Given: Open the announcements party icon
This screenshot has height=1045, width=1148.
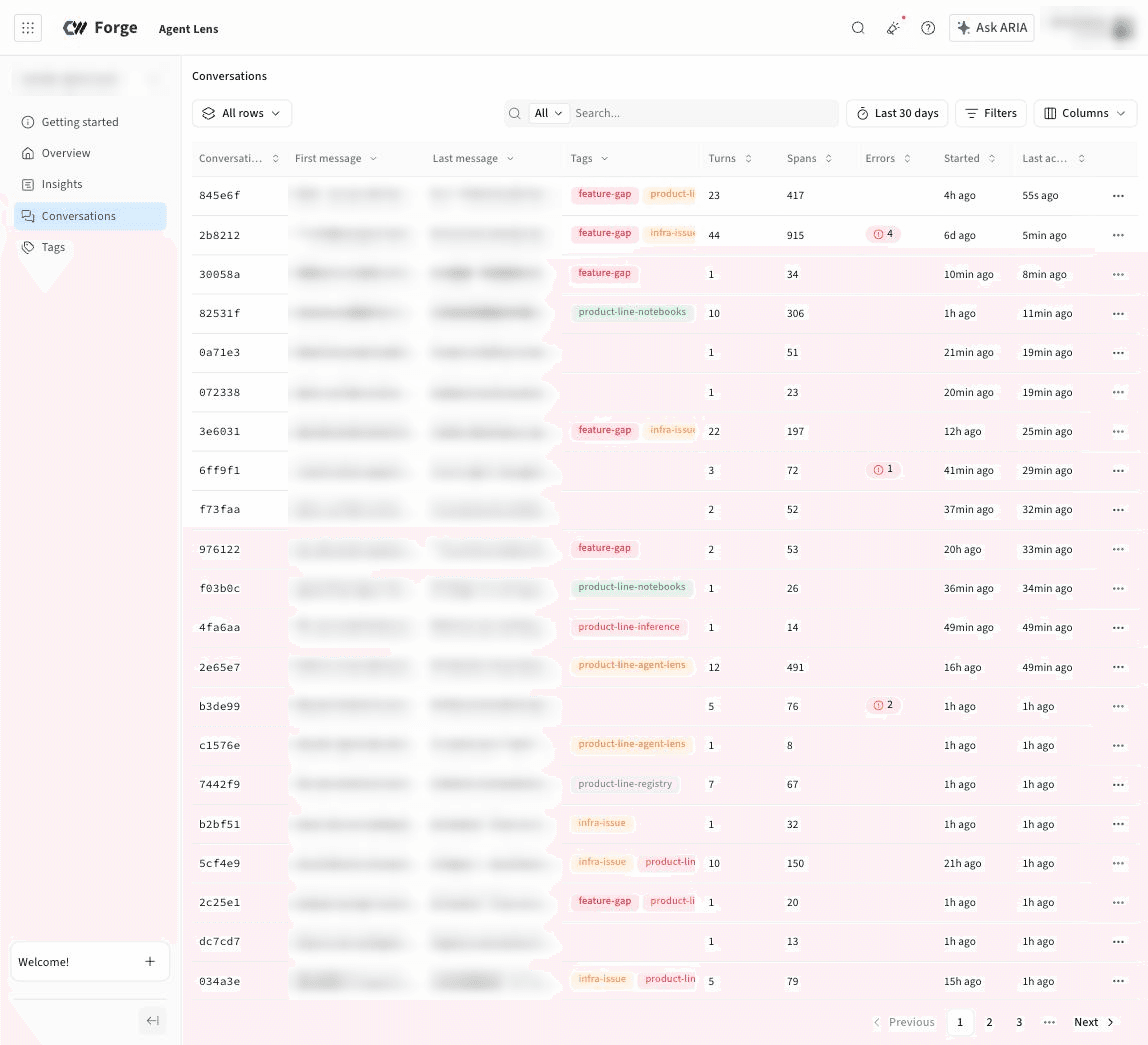Looking at the screenshot, I should 893,28.
